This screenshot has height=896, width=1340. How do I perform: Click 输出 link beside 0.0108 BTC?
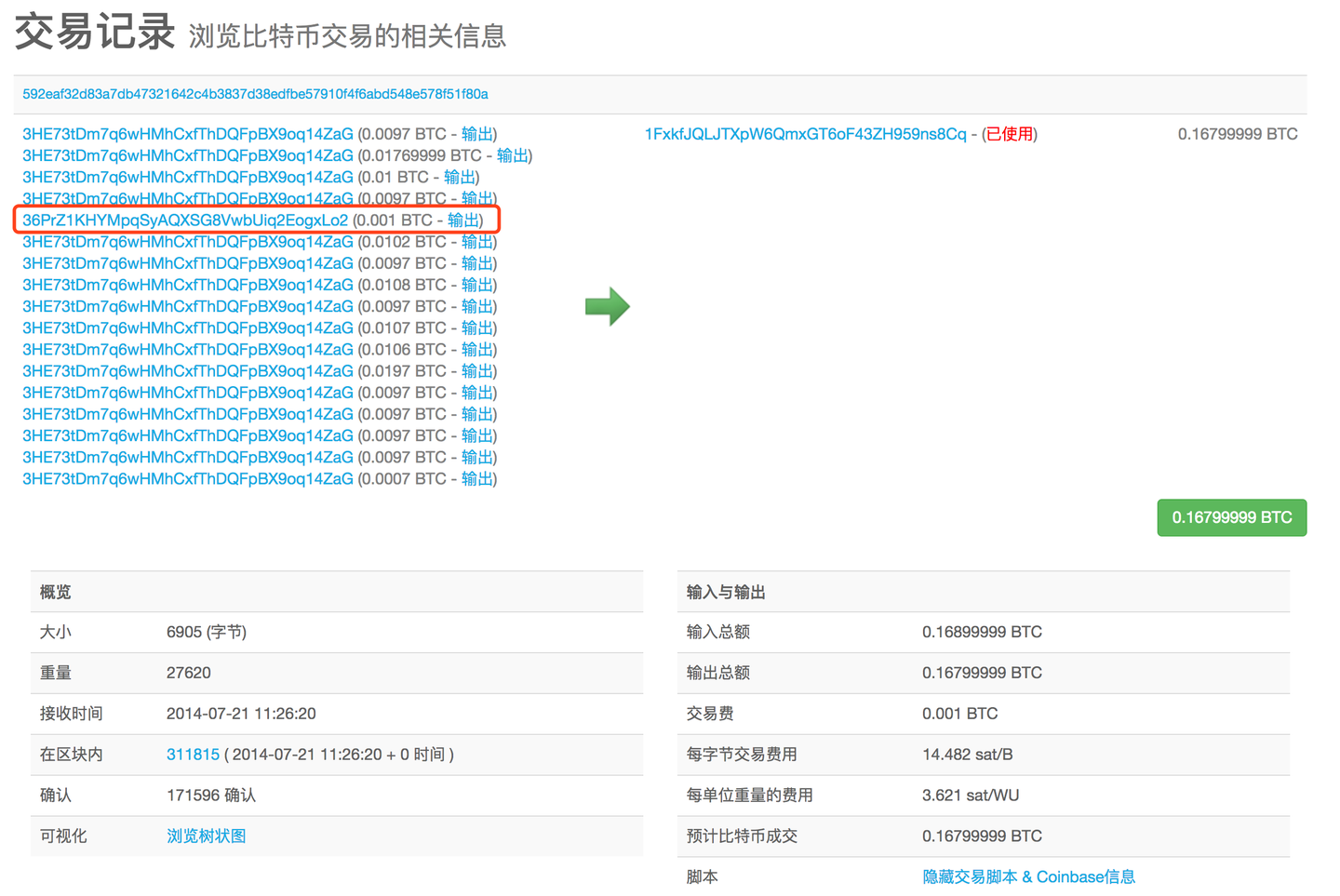[x=477, y=285]
